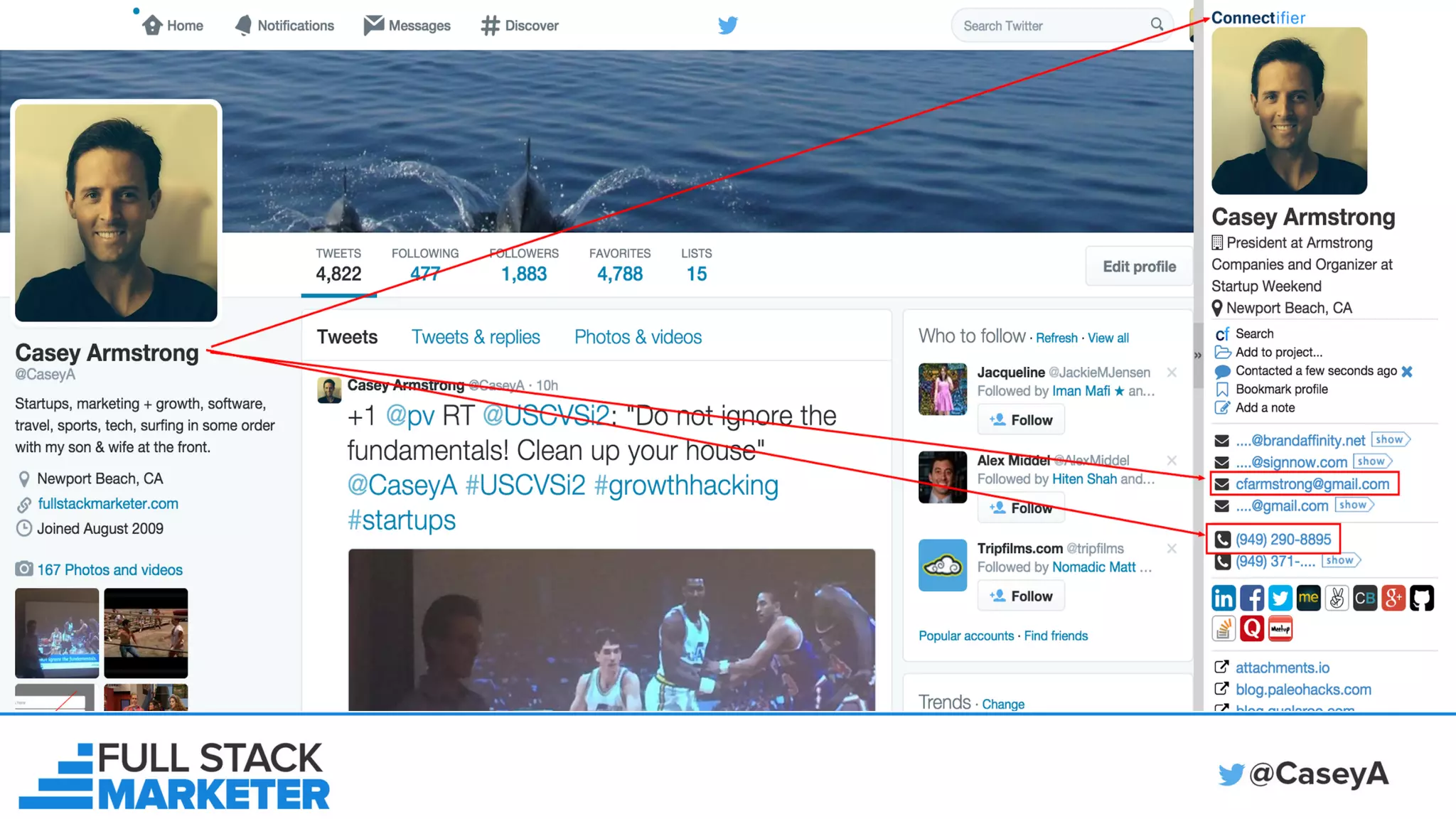Viewport: 1456px width, 819px height.
Task: Click the Stack Overflow profile icon
Action: pos(1224,628)
